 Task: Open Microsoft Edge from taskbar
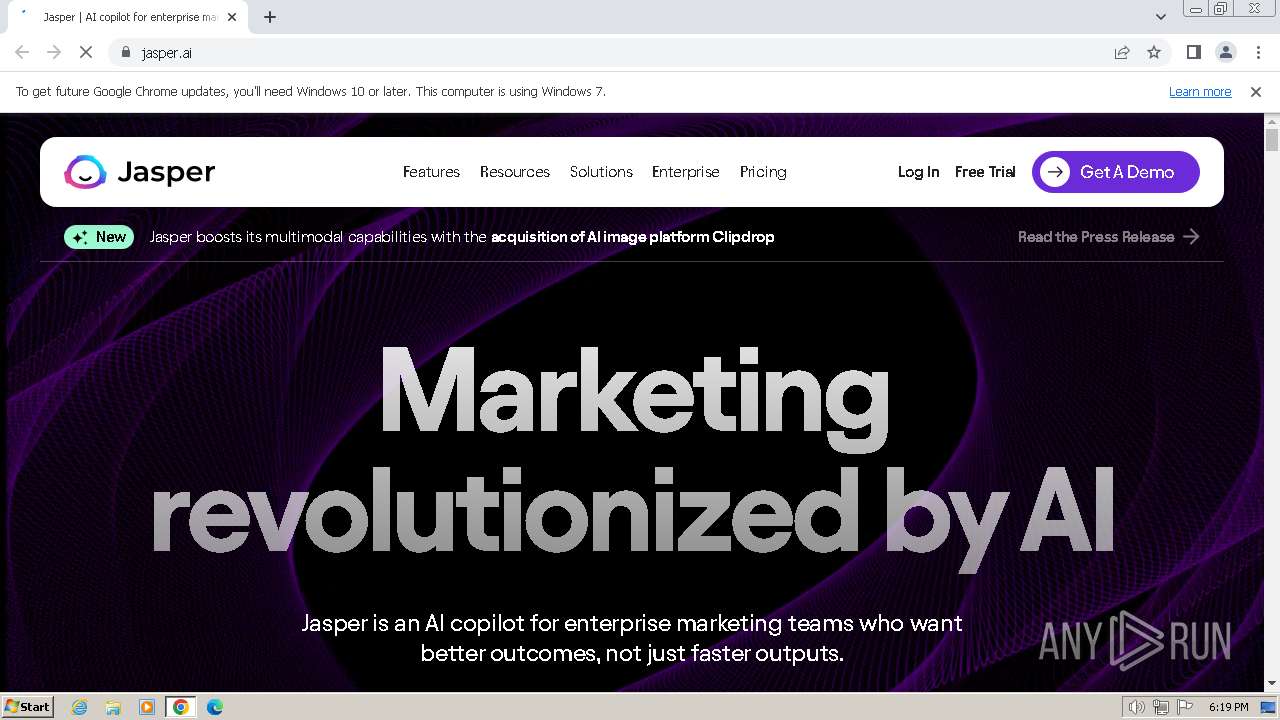coord(215,707)
